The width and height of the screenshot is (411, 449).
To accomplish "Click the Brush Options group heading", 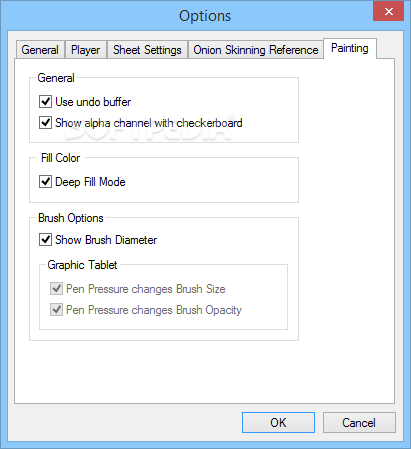I will click(x=71, y=218).
